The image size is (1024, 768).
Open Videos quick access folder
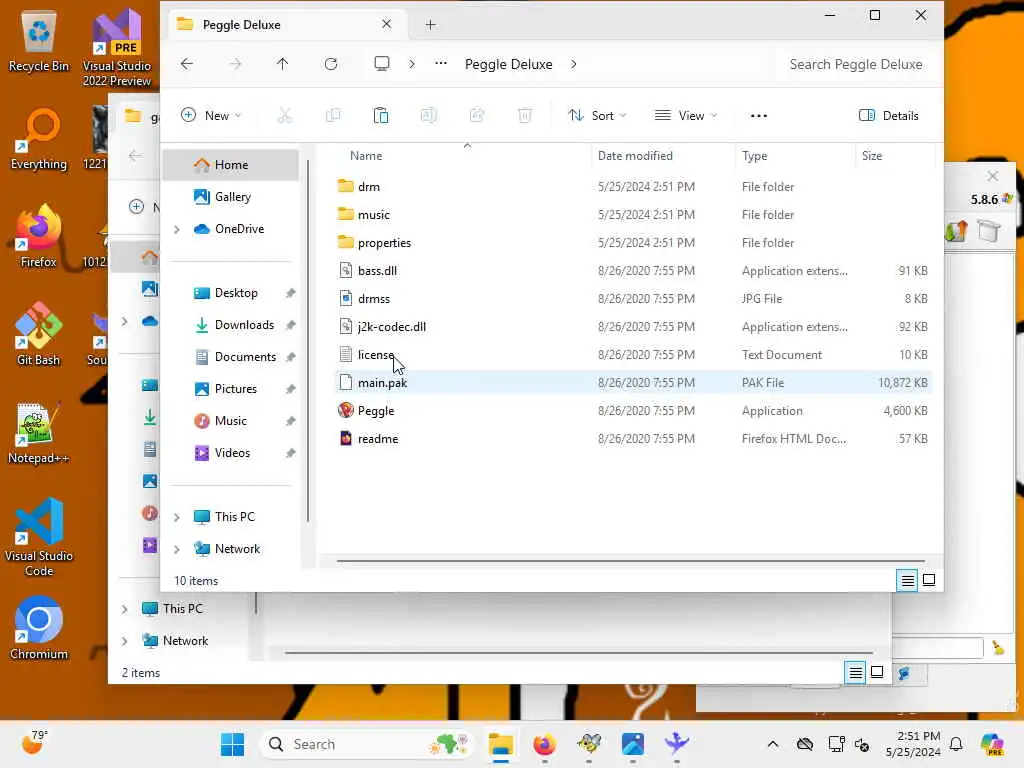[230, 453]
